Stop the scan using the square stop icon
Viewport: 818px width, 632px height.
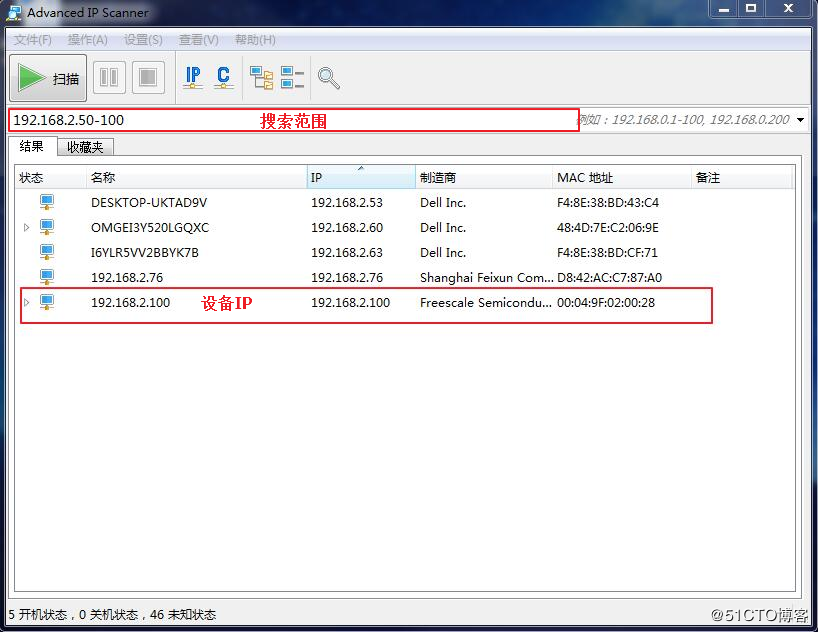148,78
